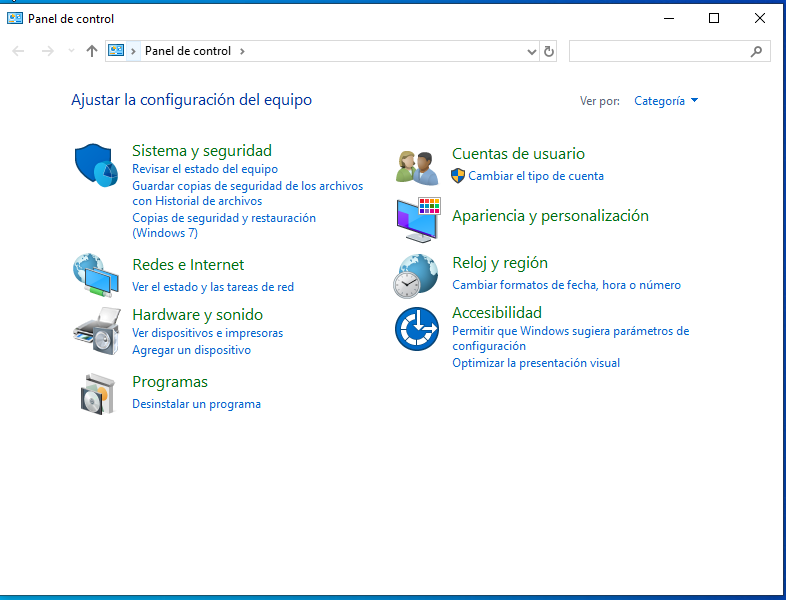Click Agregar un dispositivo
The height and width of the screenshot is (600, 786).
click(x=191, y=350)
